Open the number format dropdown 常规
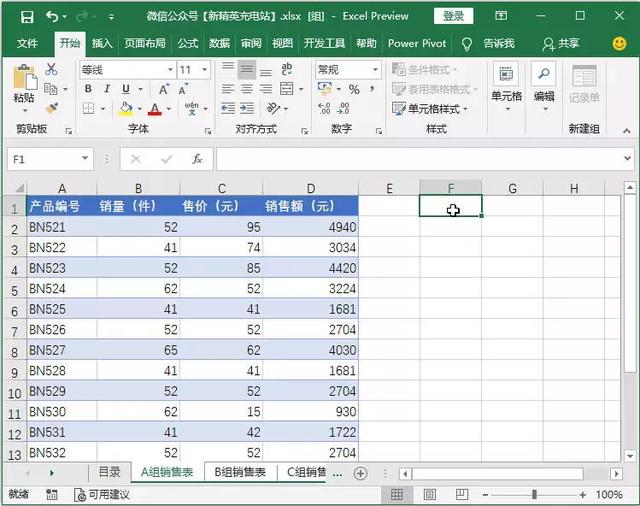Image resolution: width=640 pixels, height=506 pixels. point(375,70)
